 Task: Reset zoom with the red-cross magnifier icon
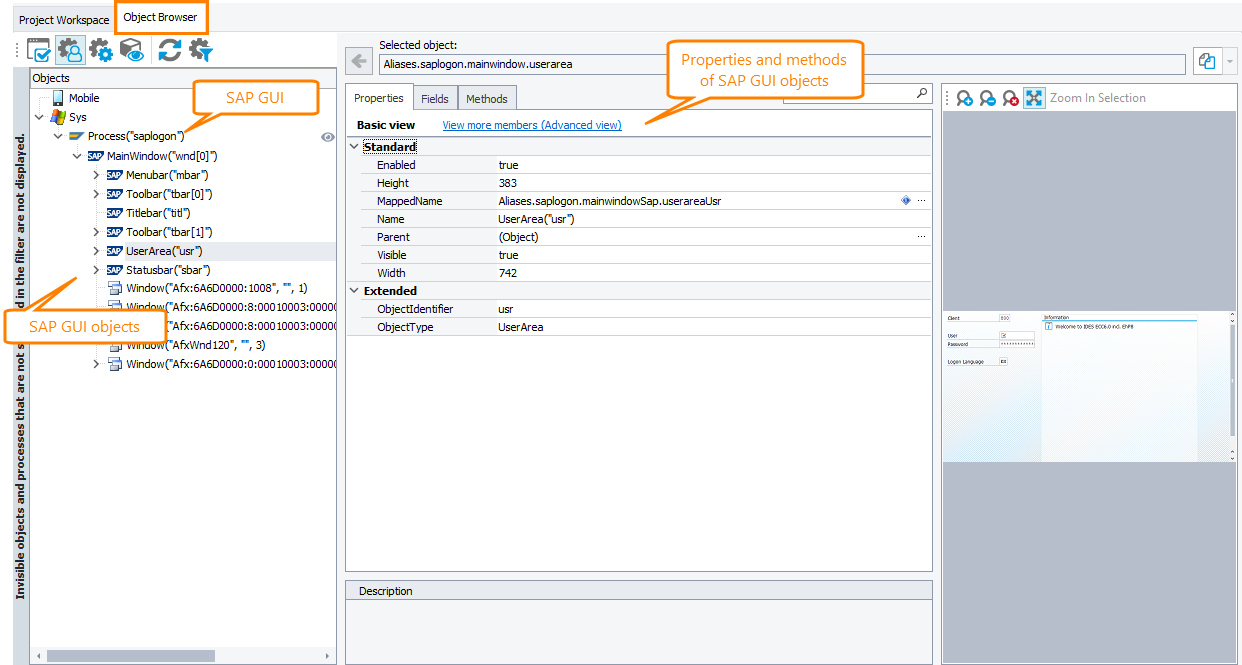[1009, 98]
